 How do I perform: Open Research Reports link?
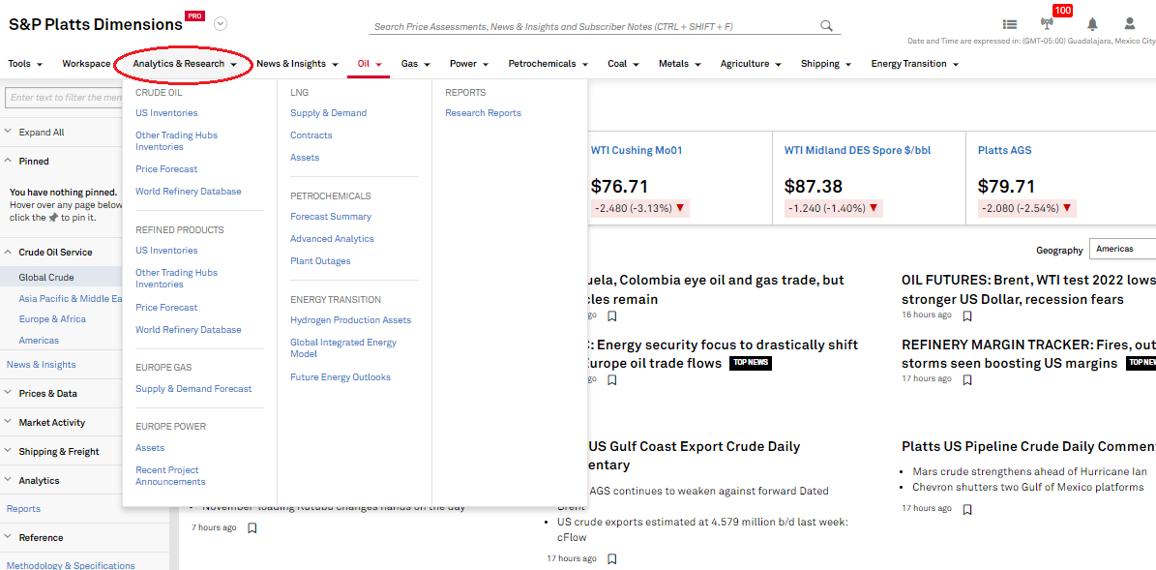(483, 113)
